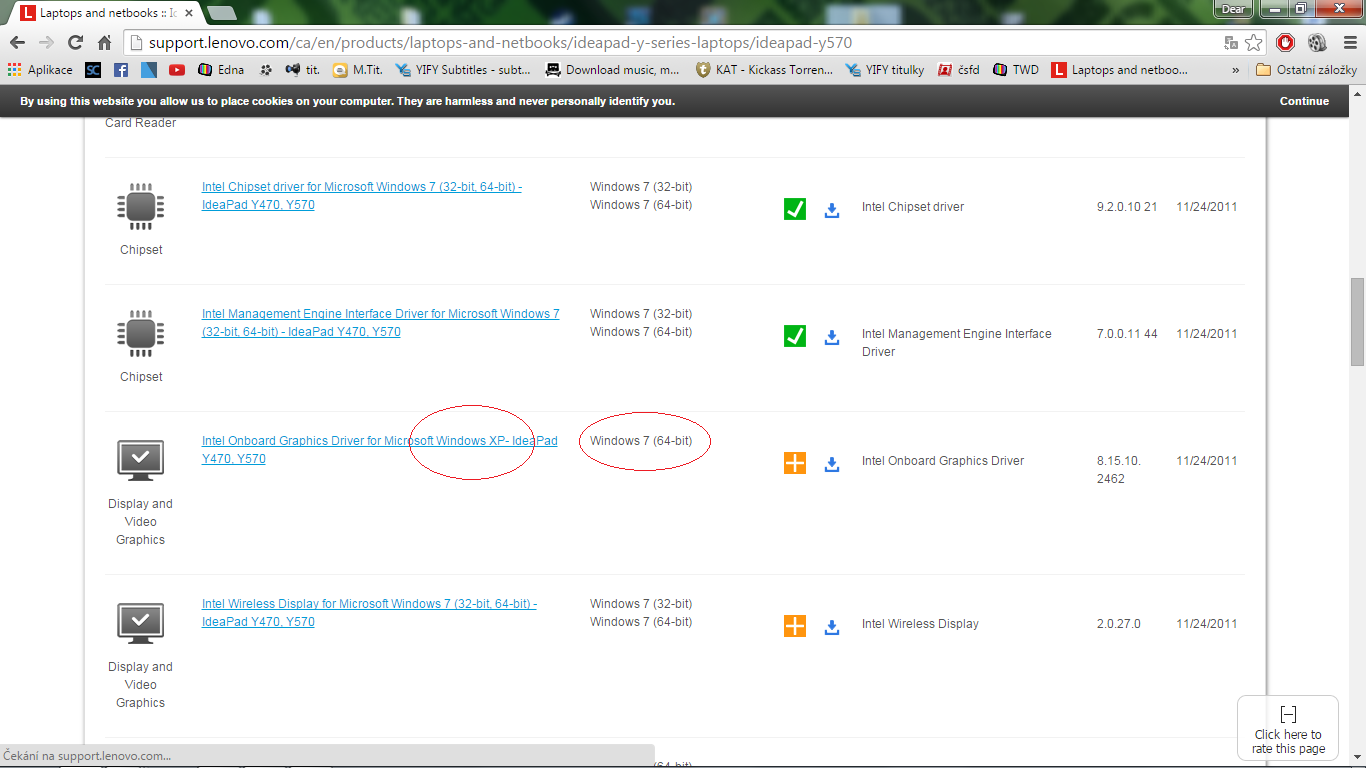This screenshot has width=1366, height=768.
Task: Open the YouTube bookmark icon
Action: 177,70
